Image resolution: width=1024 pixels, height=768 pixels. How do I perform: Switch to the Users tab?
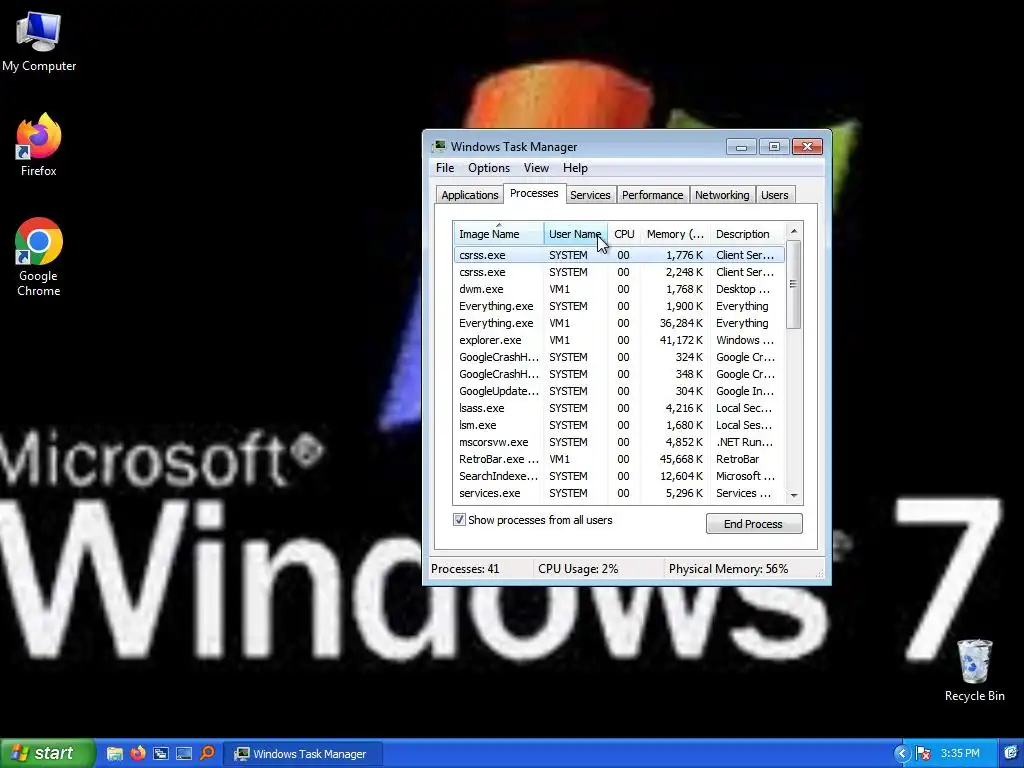point(775,195)
